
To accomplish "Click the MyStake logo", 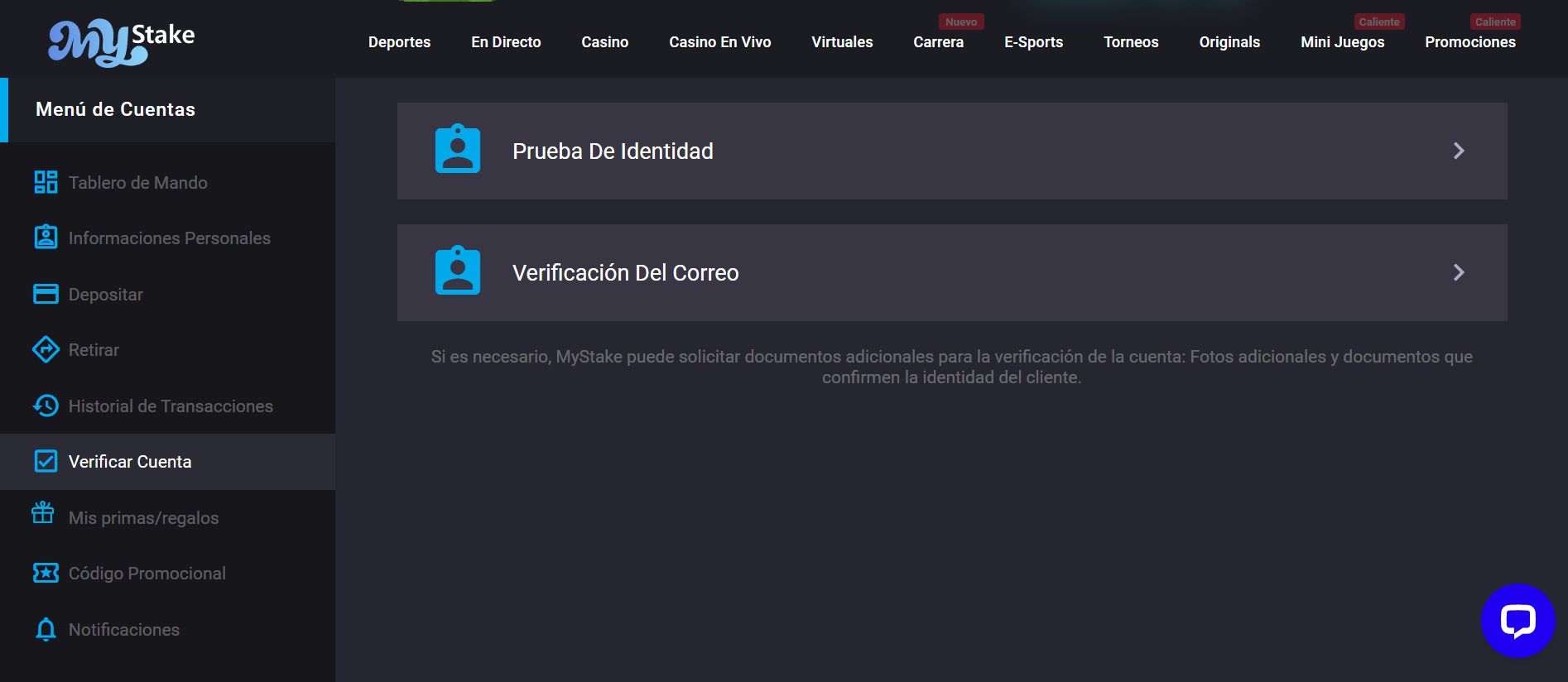I will pyautogui.click(x=121, y=41).
